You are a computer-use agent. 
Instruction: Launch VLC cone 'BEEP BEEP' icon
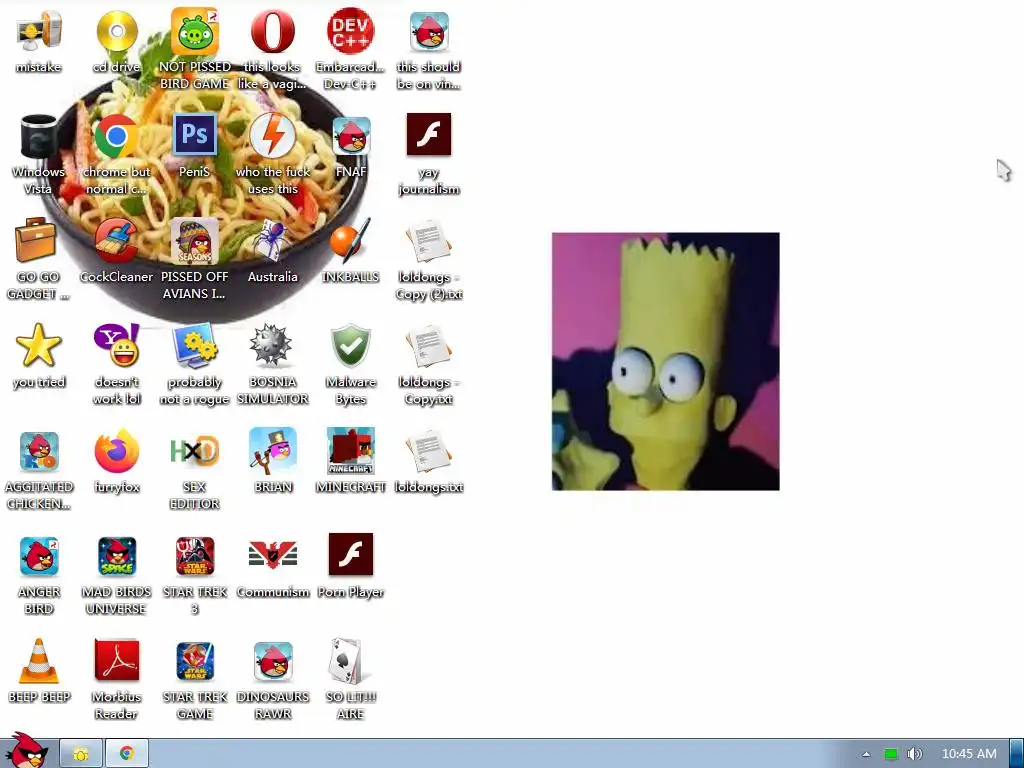point(39,661)
